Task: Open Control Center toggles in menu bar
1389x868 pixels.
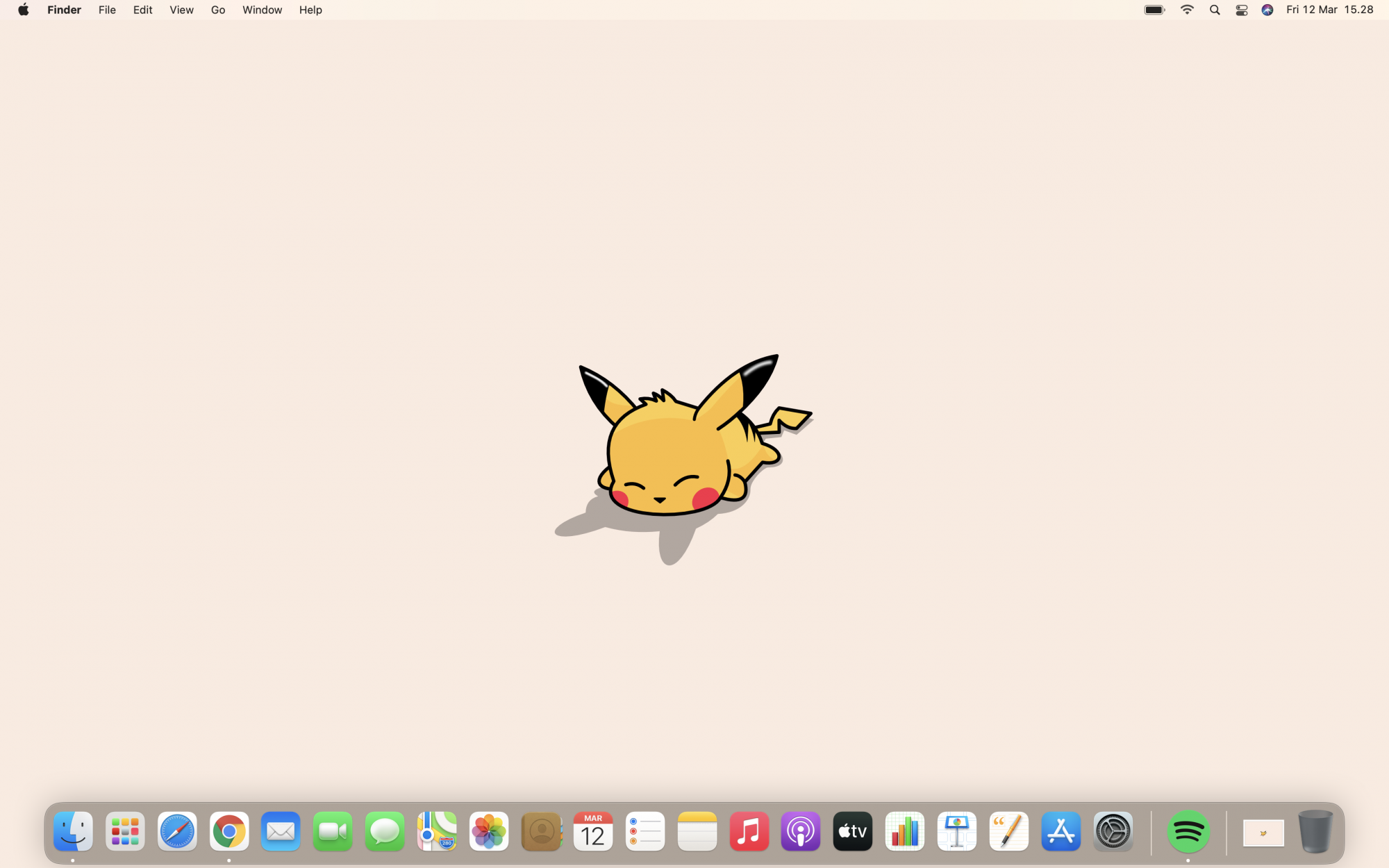Action: click(x=1242, y=10)
